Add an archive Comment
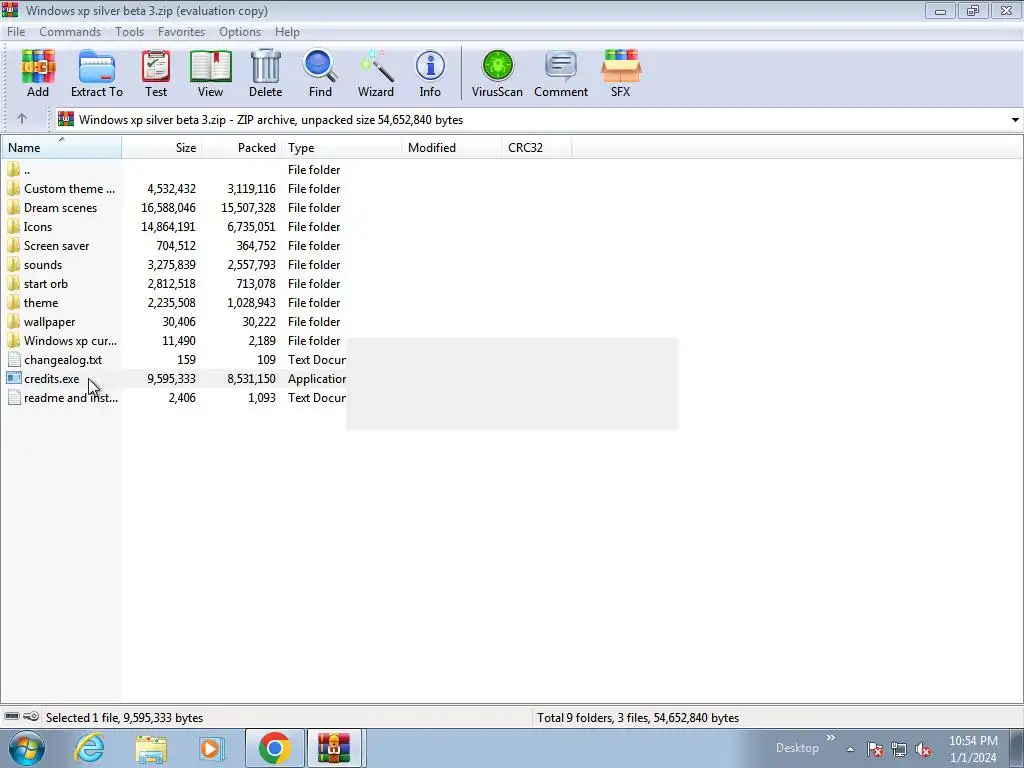The width and height of the screenshot is (1024, 768). pyautogui.click(x=561, y=73)
